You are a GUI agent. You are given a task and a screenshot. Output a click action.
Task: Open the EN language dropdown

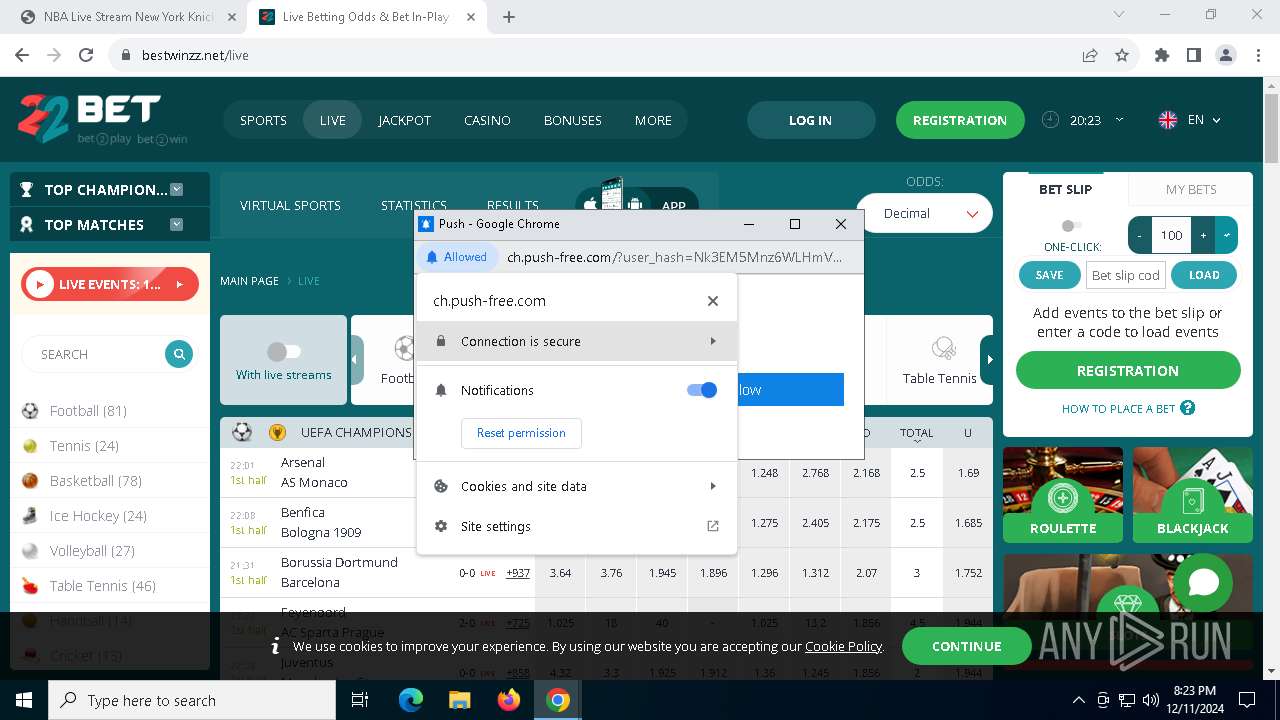point(1190,120)
